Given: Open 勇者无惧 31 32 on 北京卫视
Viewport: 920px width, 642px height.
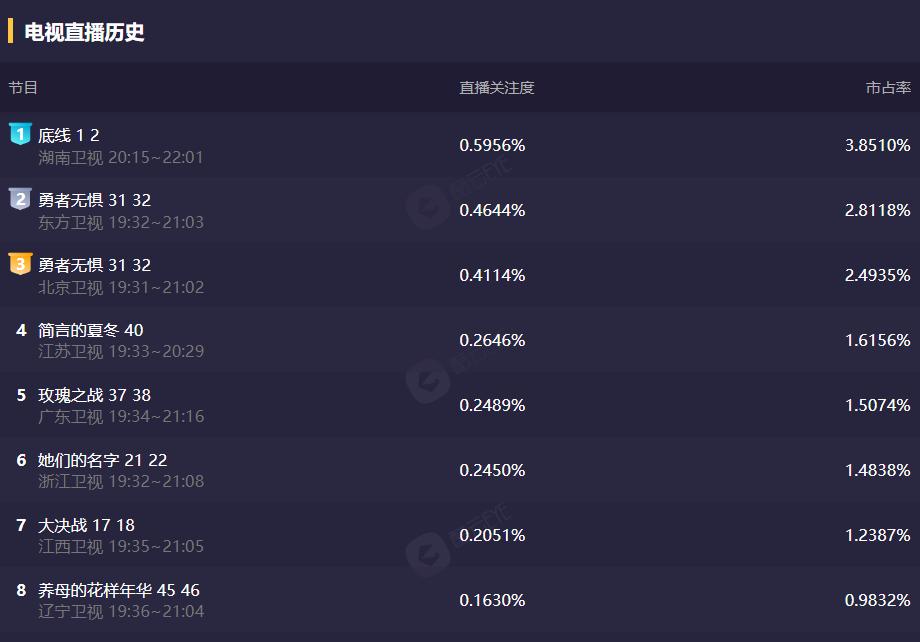Looking at the screenshot, I should (94, 265).
